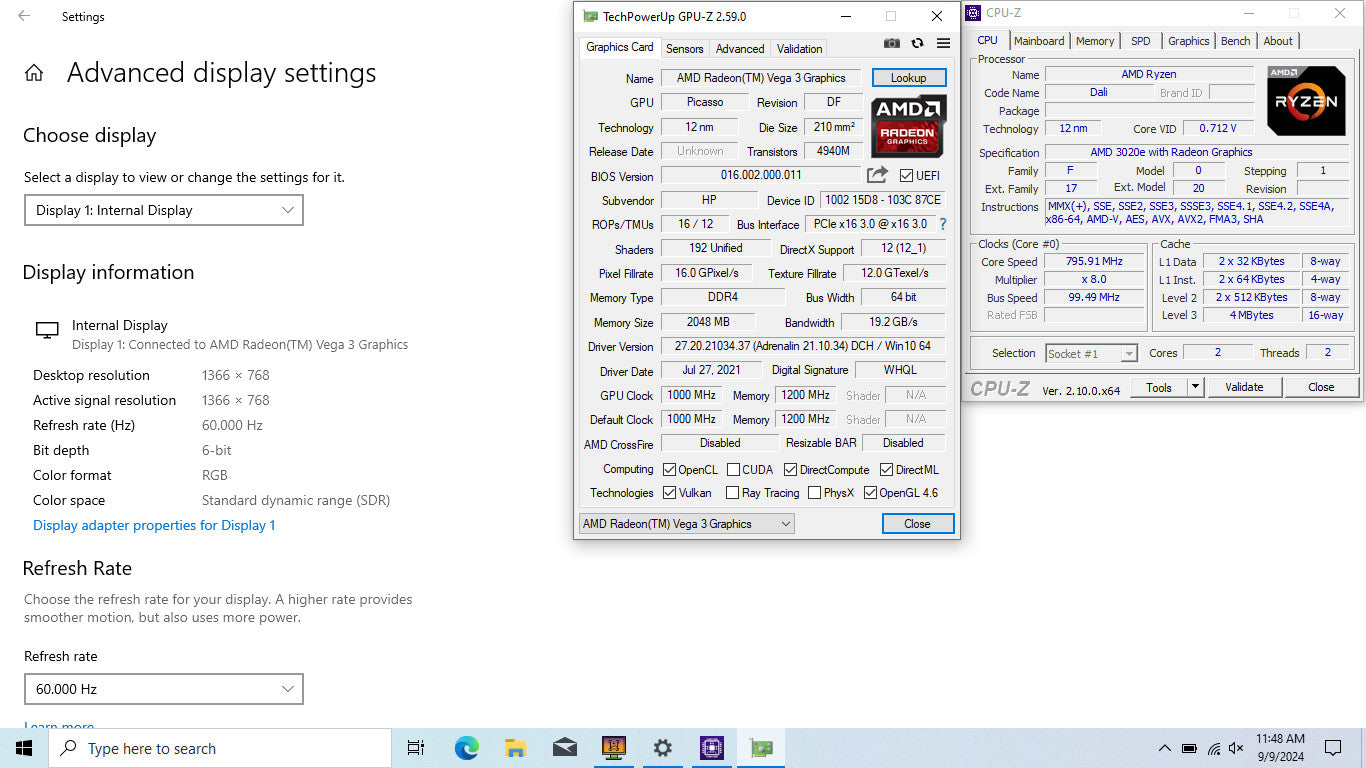Toggle the OpenGL 4.6 checkbox
The height and width of the screenshot is (768, 1366).
[870, 492]
